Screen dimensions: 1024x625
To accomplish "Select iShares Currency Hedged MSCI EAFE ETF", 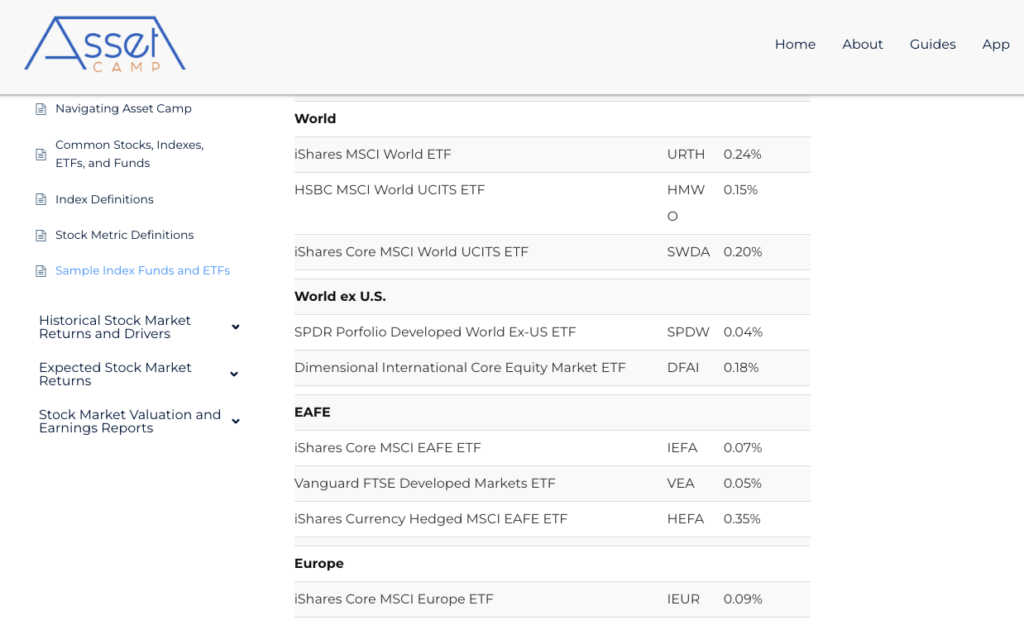I will point(431,519).
